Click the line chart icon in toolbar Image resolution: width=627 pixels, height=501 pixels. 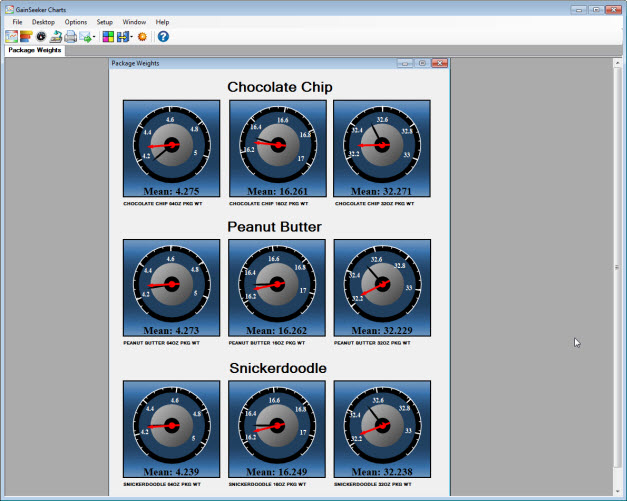pos(11,37)
